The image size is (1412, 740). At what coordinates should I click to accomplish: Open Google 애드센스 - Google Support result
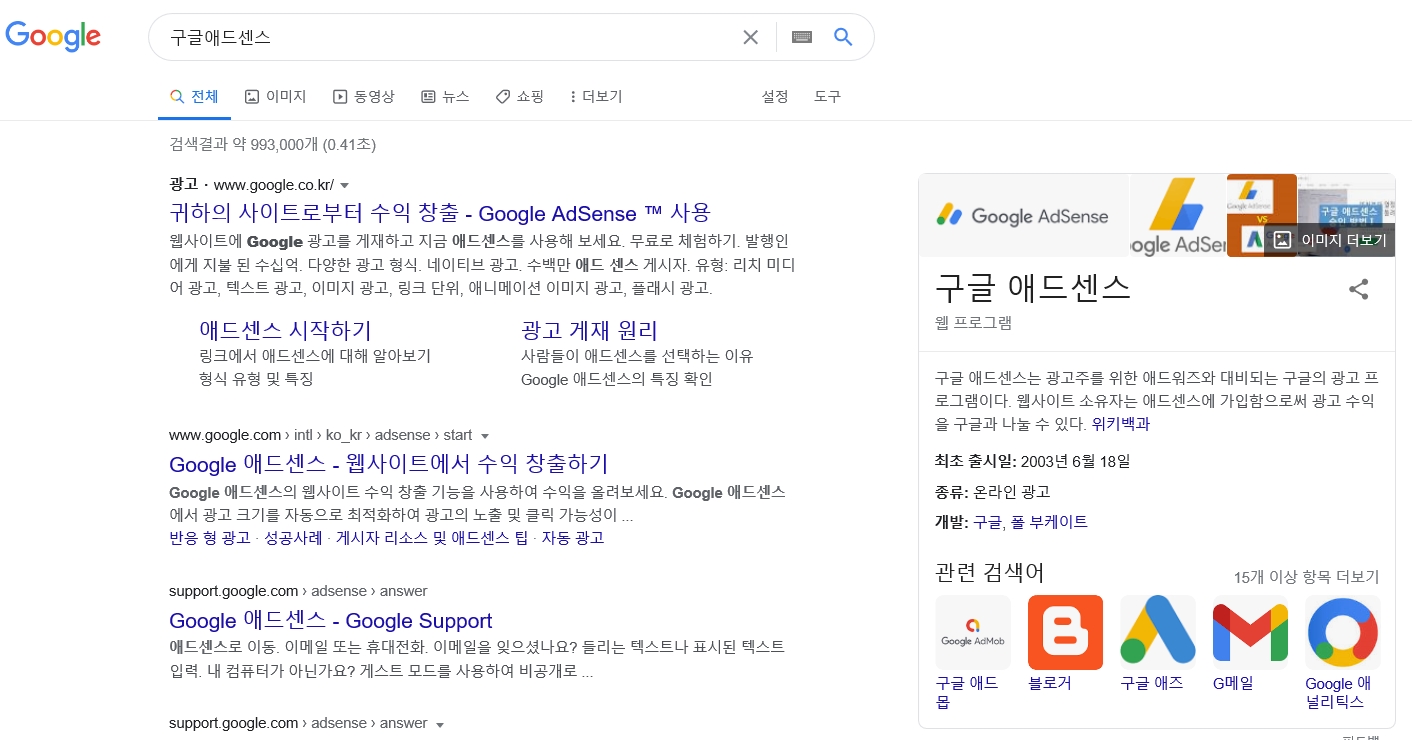pyautogui.click(x=331, y=621)
